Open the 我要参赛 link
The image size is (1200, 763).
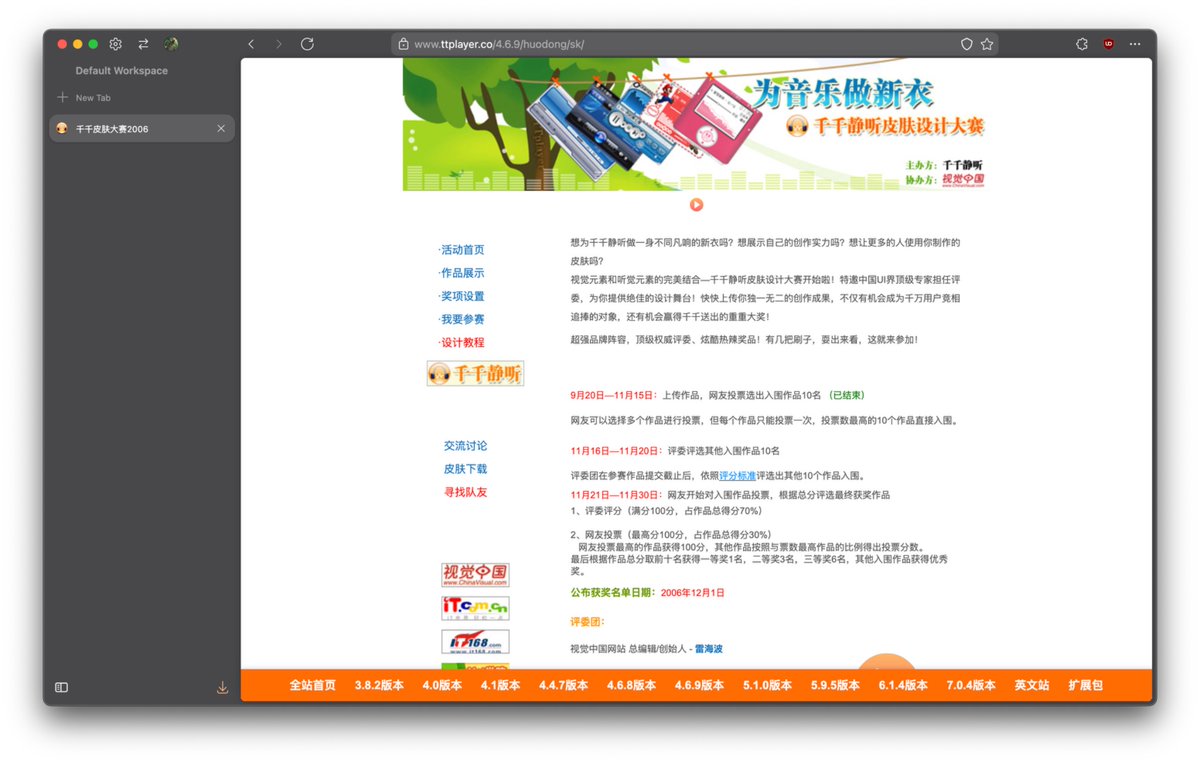point(462,319)
